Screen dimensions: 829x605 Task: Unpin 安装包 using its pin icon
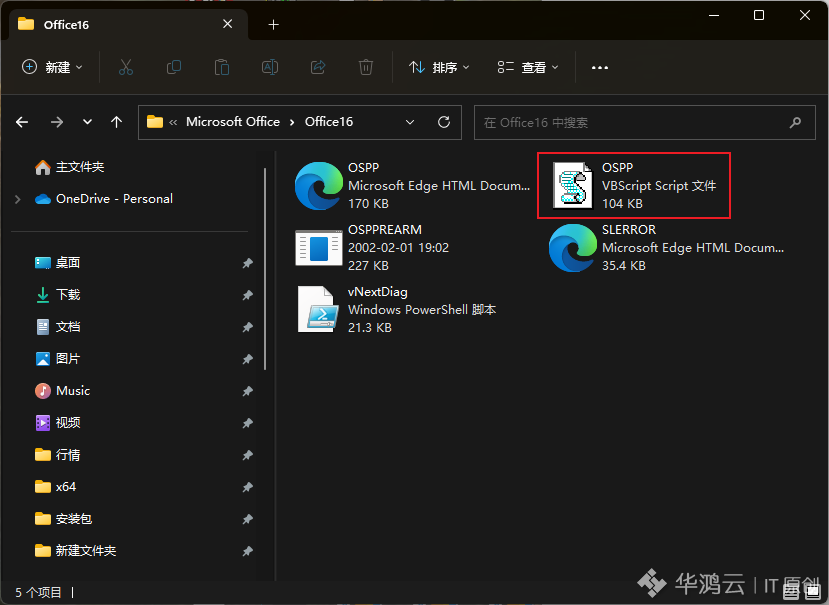click(247, 519)
